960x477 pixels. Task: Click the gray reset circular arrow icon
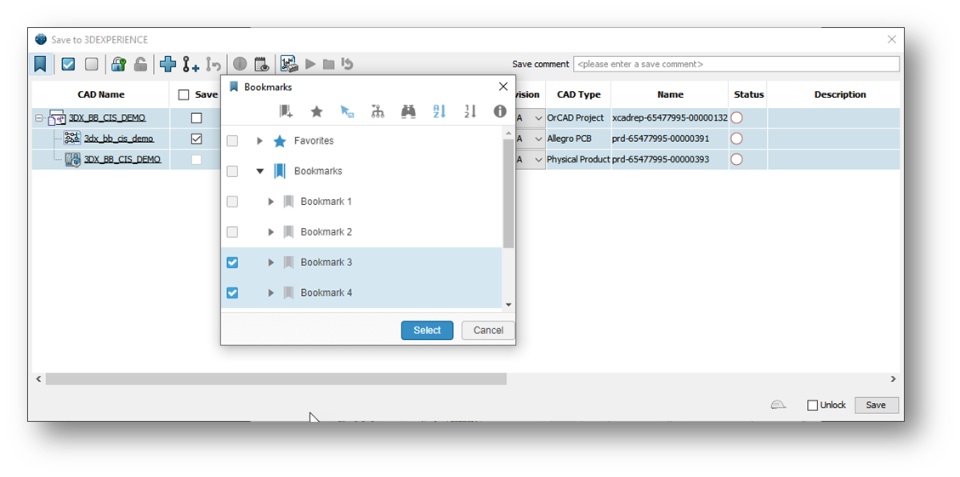click(347, 64)
